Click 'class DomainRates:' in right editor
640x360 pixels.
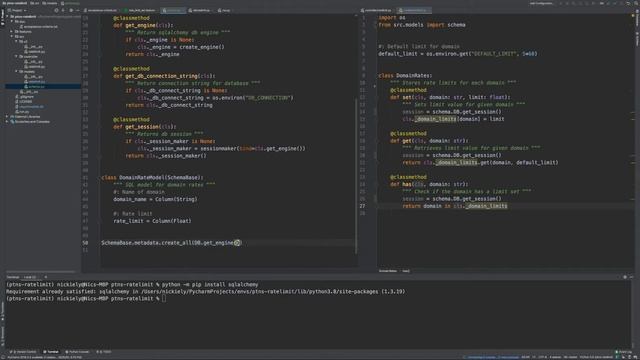pyautogui.click(x=405, y=76)
